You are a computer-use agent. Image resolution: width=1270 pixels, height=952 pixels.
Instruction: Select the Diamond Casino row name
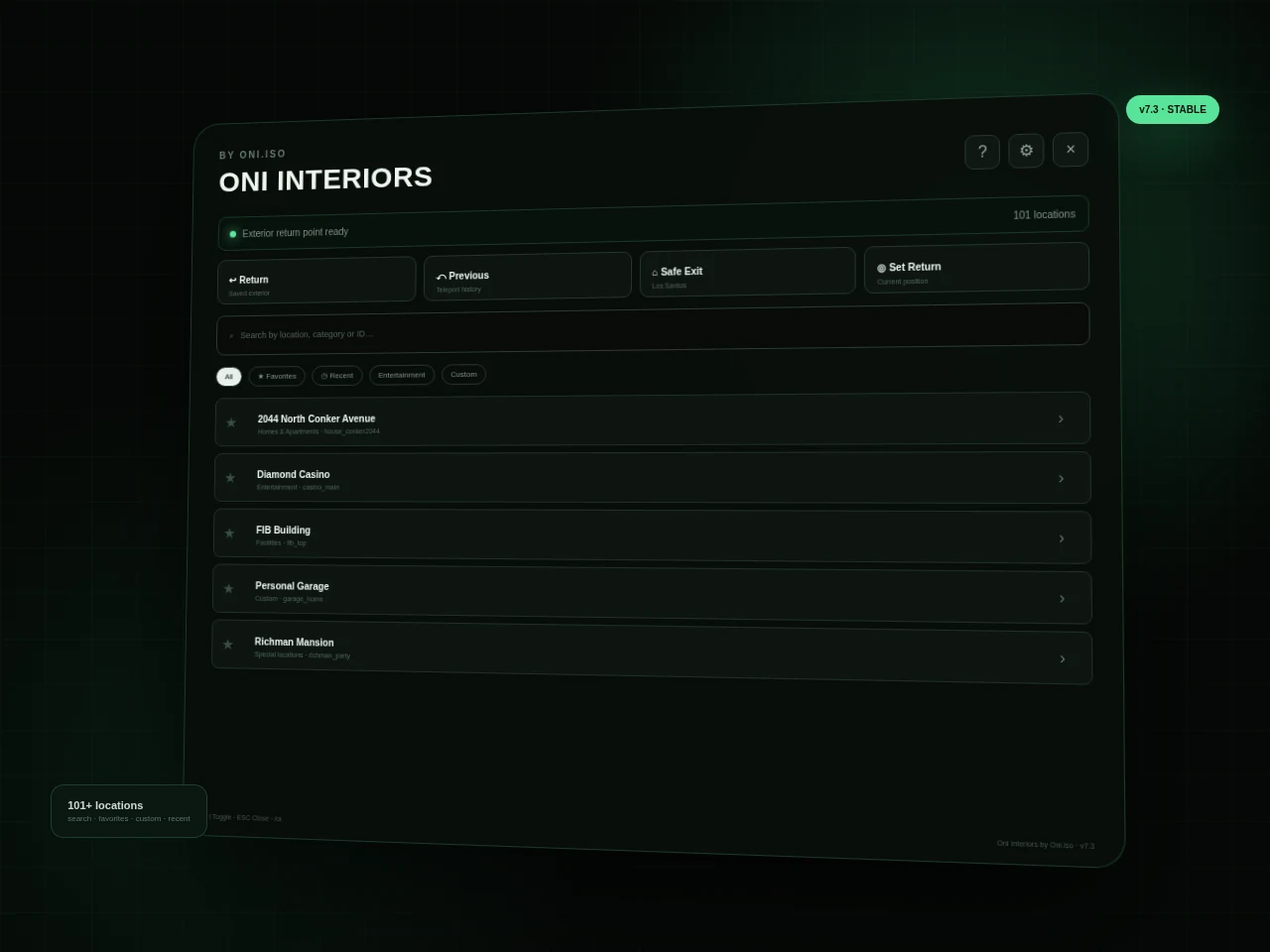pyautogui.click(x=294, y=475)
